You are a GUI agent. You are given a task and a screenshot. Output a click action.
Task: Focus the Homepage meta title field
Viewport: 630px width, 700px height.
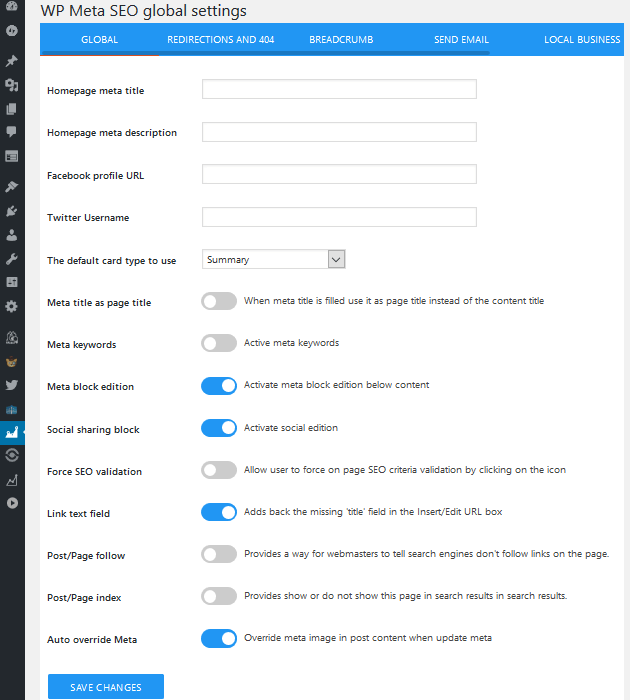click(339, 89)
